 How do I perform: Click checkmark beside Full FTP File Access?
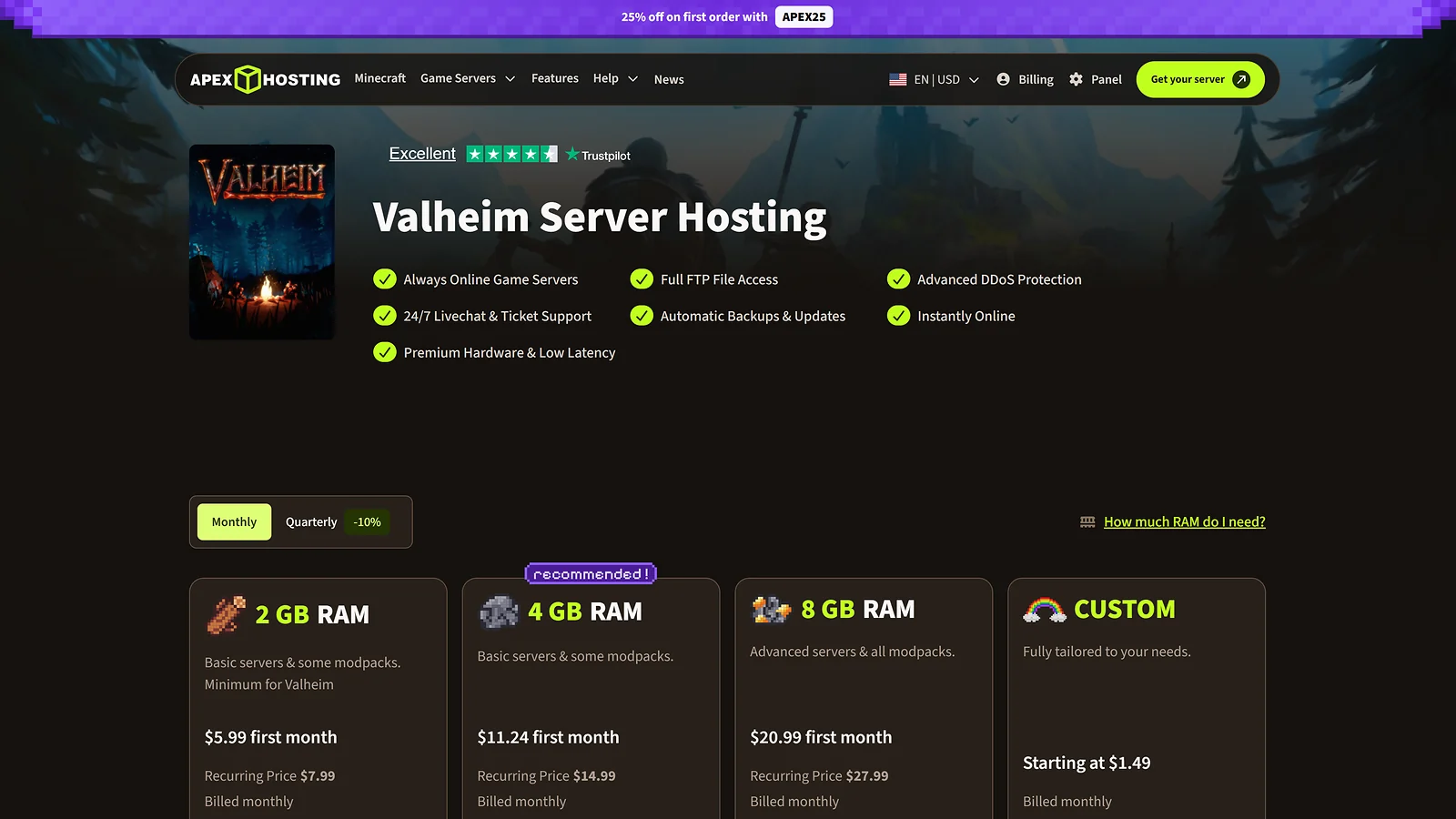642,278
